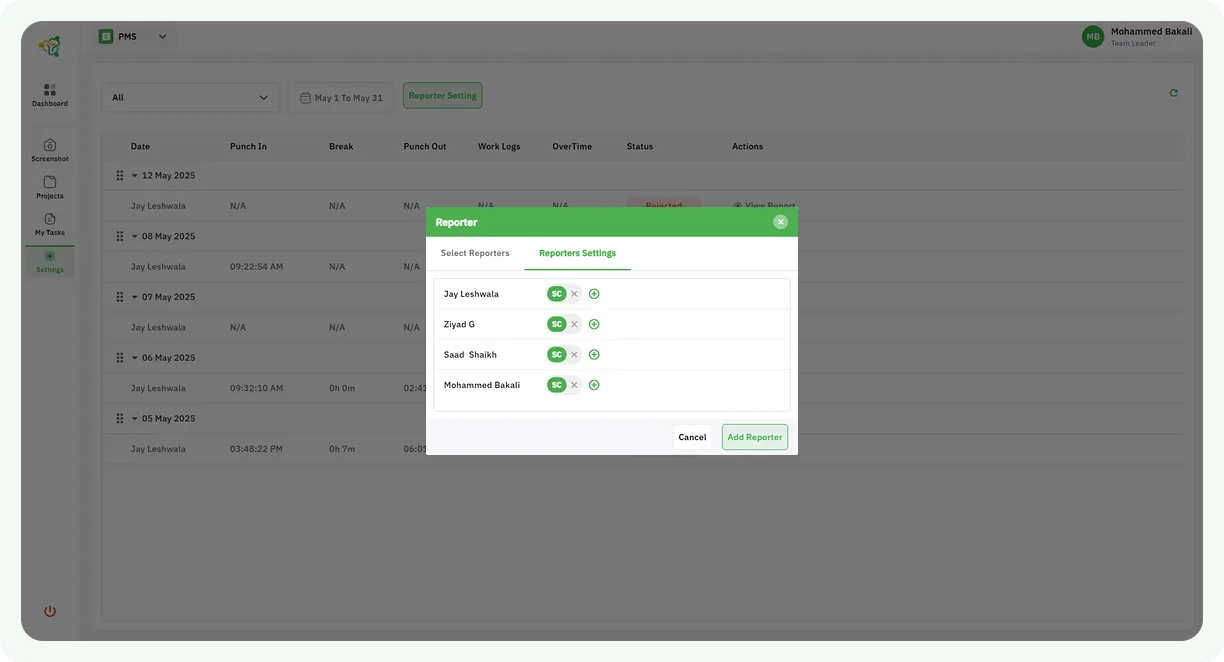
Task: Click the drag handle for 08 May 2025
Action: click(x=120, y=236)
